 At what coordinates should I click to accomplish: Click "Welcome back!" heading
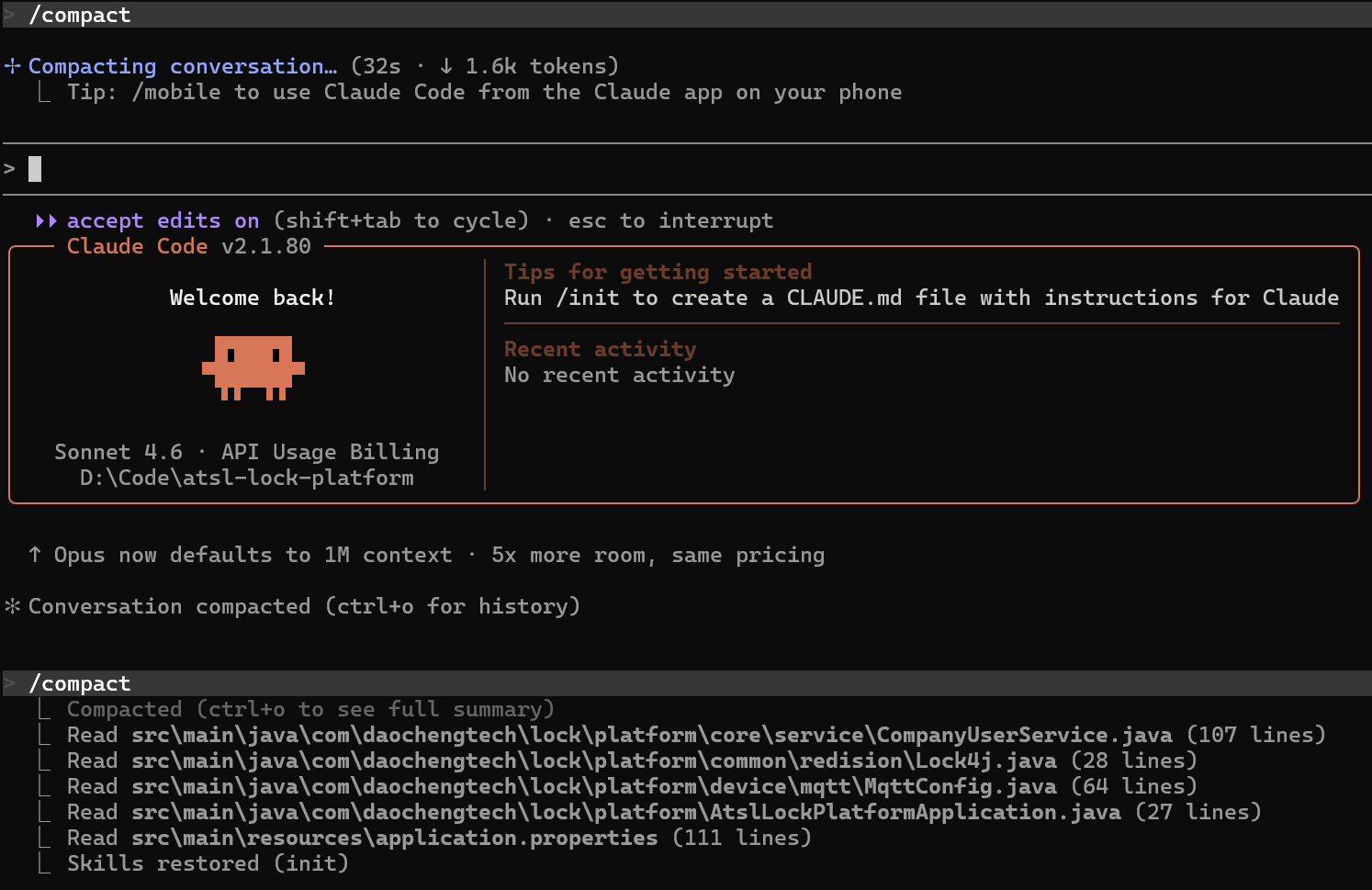click(253, 298)
